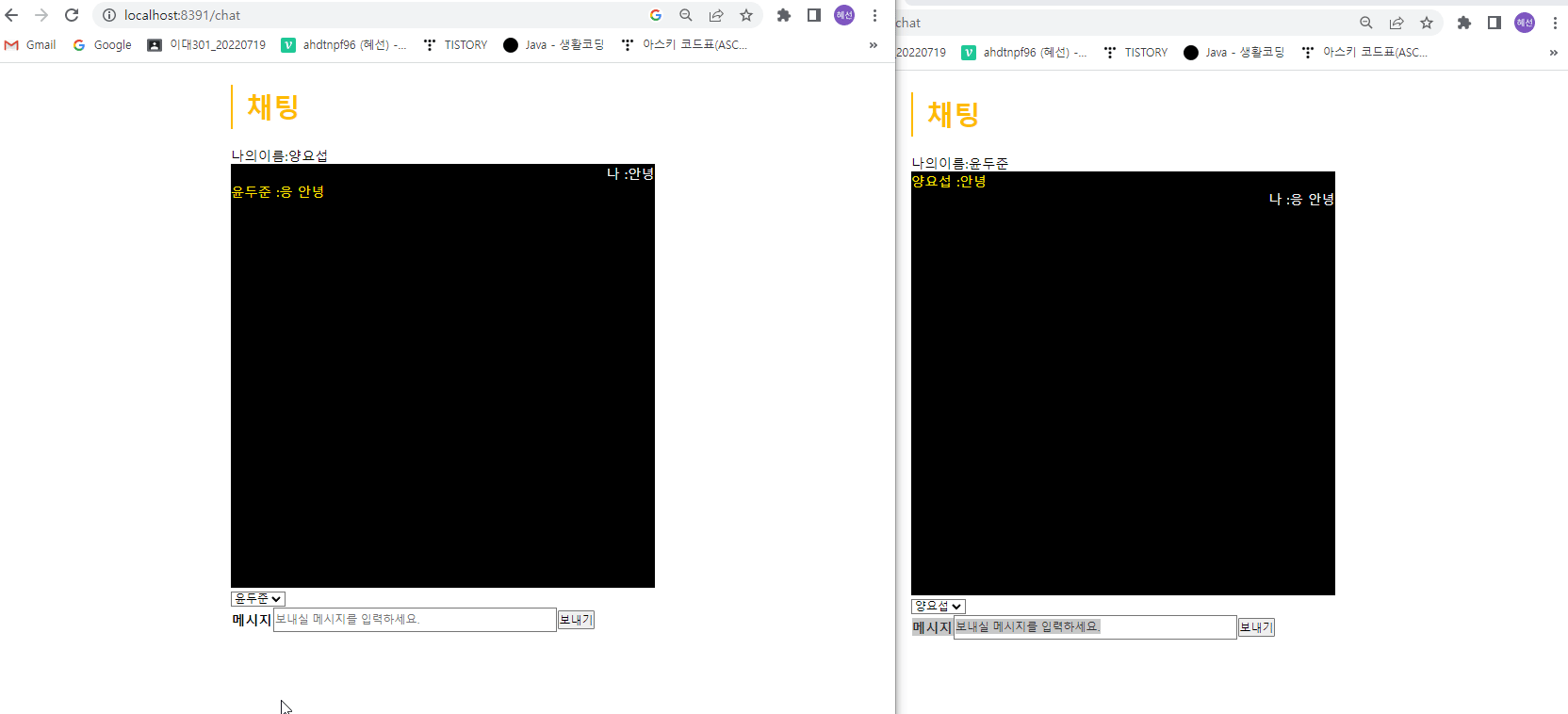Click 보내기 button in right chat window
Screen dimensions: 1568x714
(1256, 627)
